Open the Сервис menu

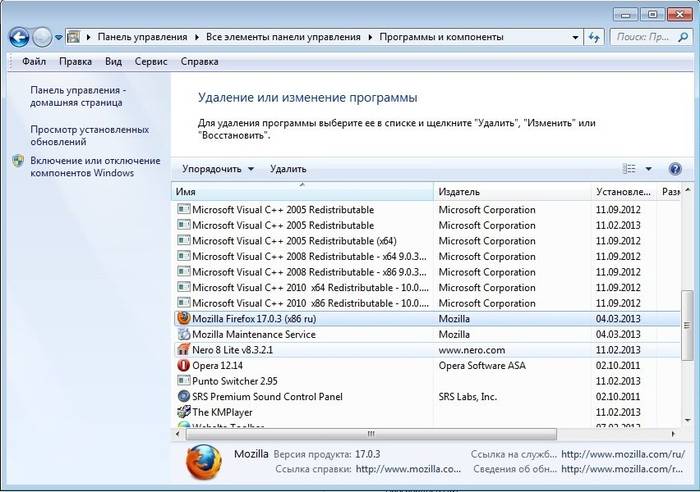(150, 61)
